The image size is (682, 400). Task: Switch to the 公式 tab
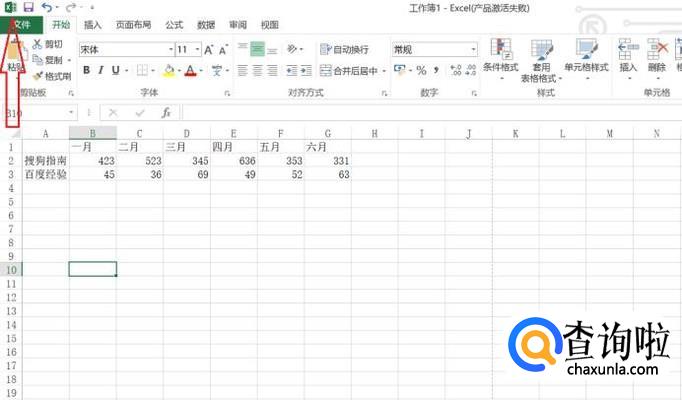[x=174, y=25]
